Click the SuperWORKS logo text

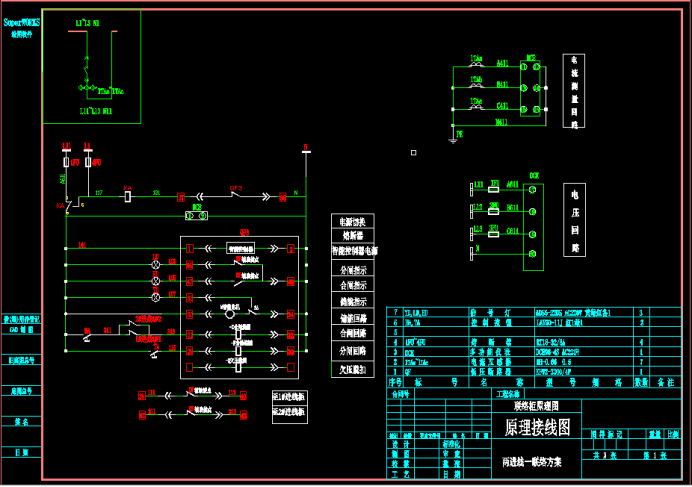(22, 22)
